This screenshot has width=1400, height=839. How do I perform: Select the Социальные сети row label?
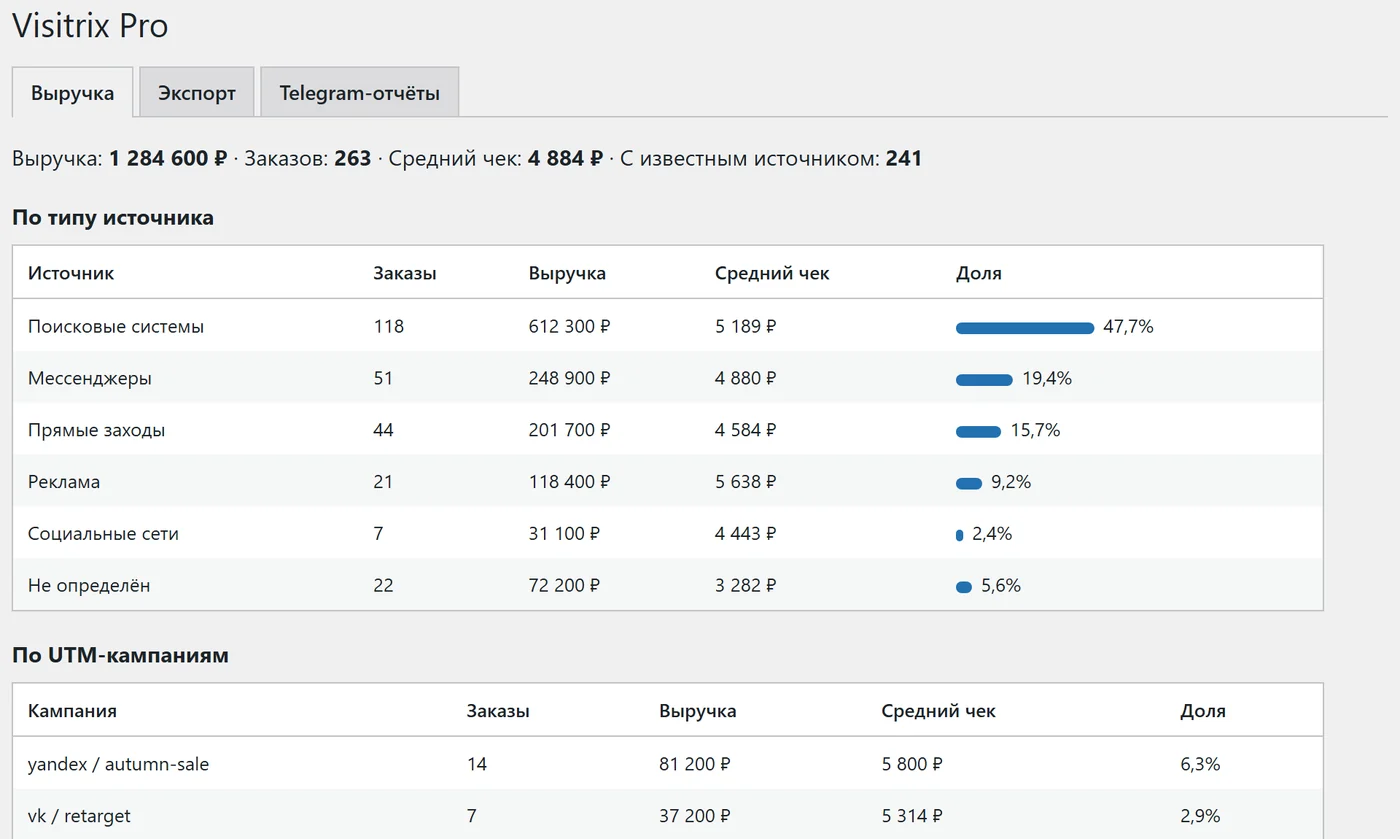tap(104, 534)
